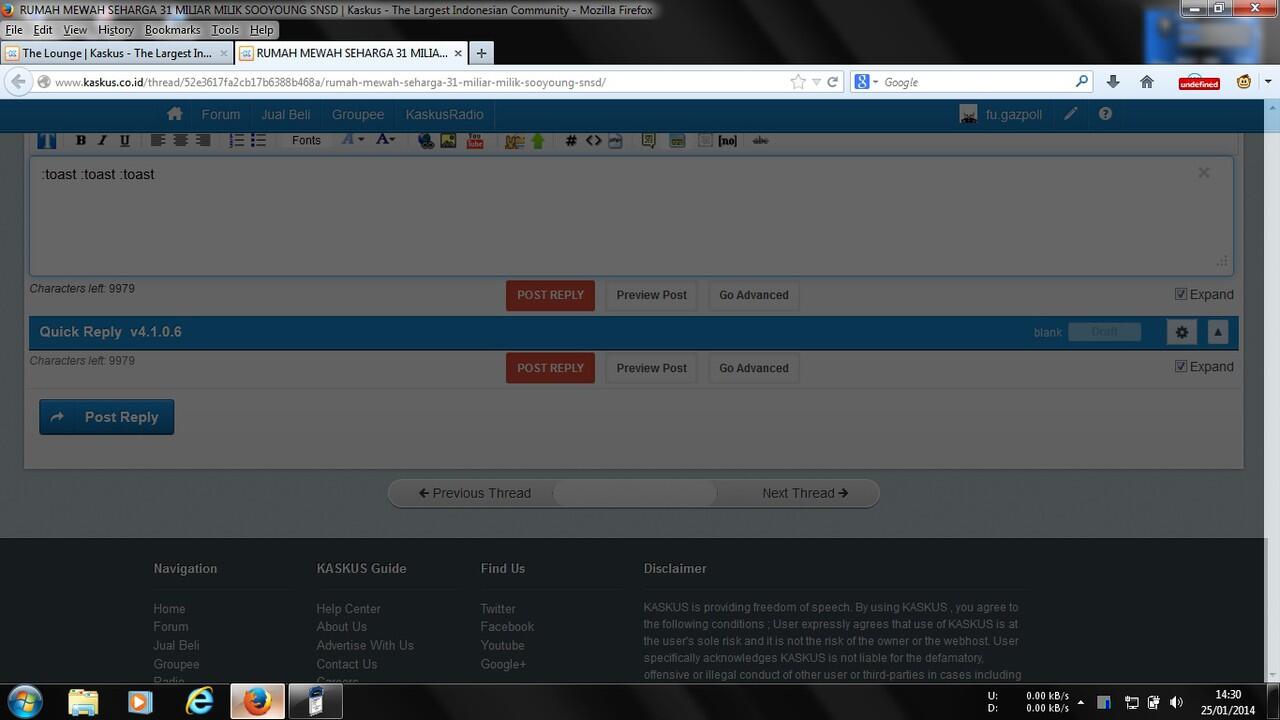
Task: Open the Fonts dropdown
Action: point(306,141)
